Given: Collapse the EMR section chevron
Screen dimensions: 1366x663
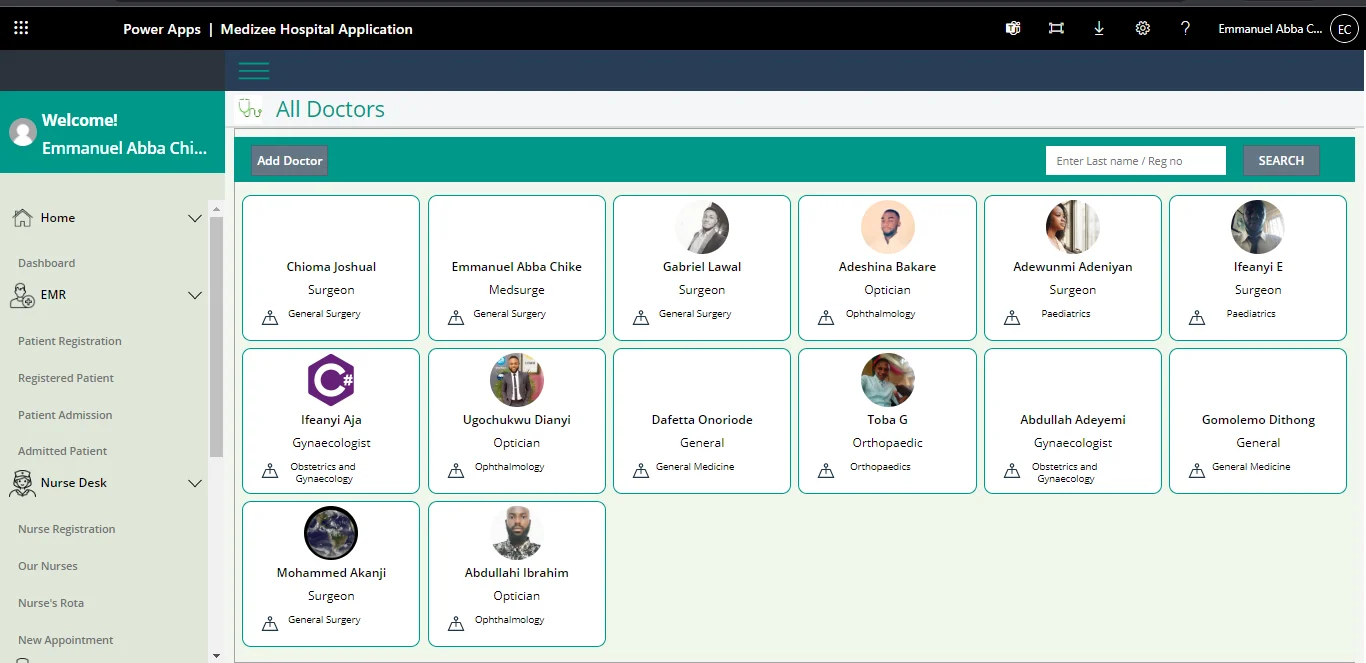Looking at the screenshot, I should [195, 295].
